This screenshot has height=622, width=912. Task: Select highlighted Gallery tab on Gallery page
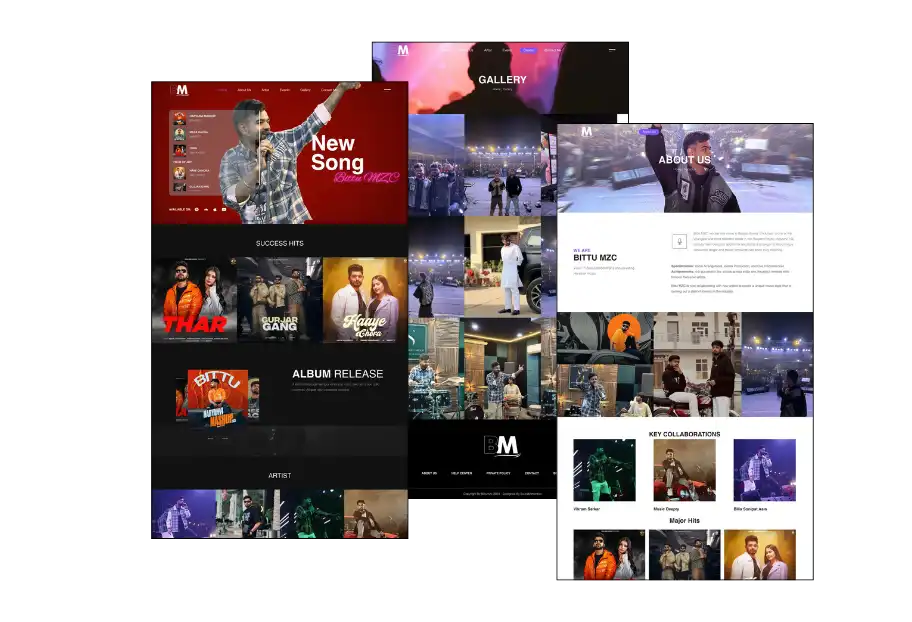click(x=528, y=50)
